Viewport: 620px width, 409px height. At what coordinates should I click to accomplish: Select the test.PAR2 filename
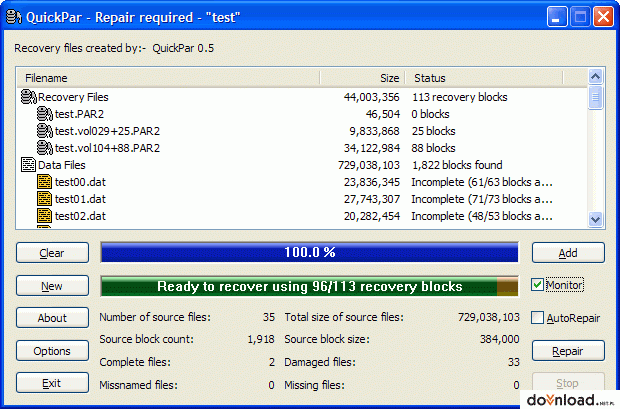pyautogui.click(x=79, y=114)
